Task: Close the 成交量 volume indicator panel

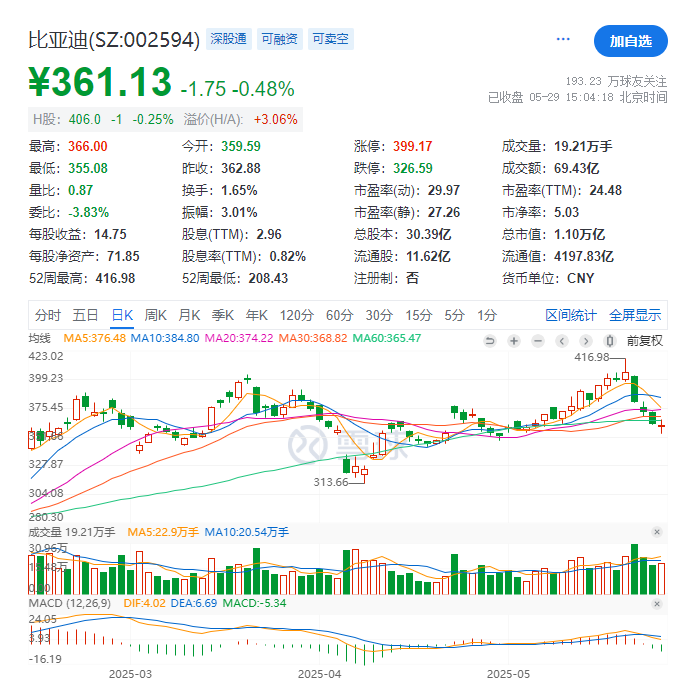Action: tap(657, 532)
